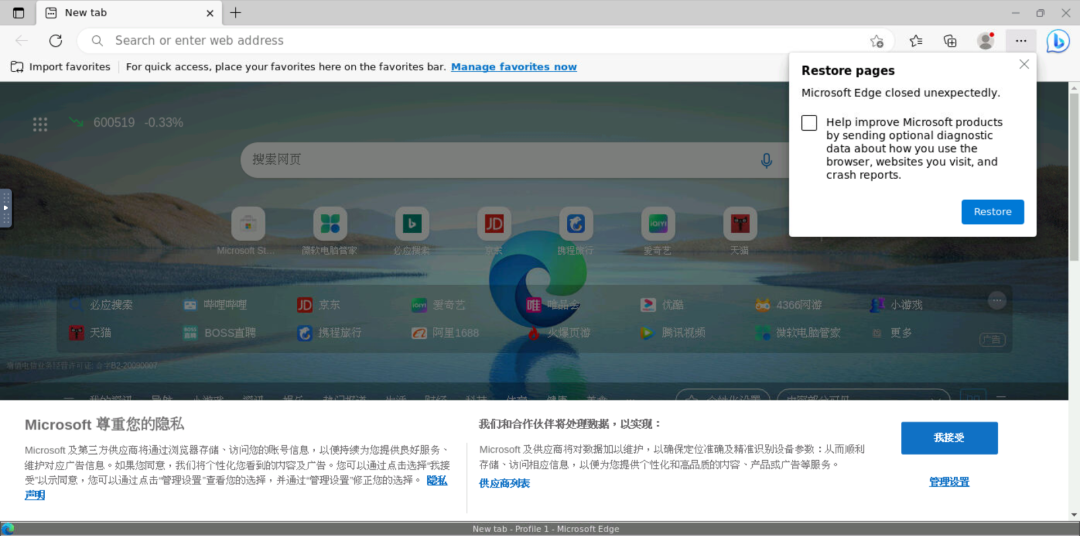Open the apps grid launcher icon
Image resolution: width=1080 pixels, height=536 pixels.
pos(40,124)
